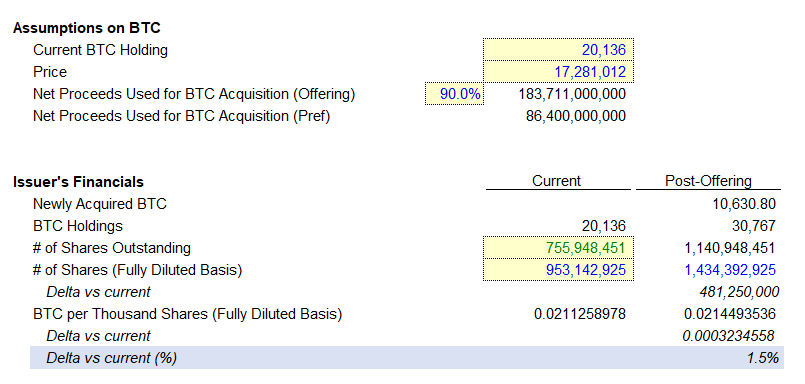This screenshot has height=384, width=805.
Task: Select the 0.0003234558 delta value
Action: coord(728,336)
